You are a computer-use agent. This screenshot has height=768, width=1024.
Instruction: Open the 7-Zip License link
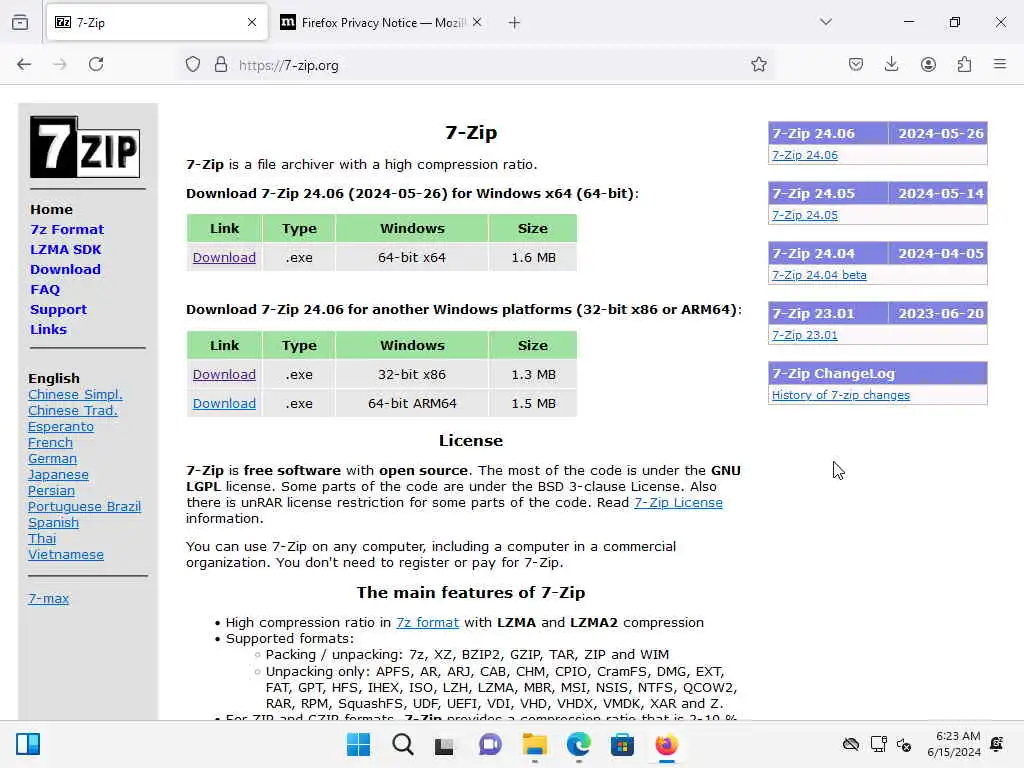(x=678, y=503)
